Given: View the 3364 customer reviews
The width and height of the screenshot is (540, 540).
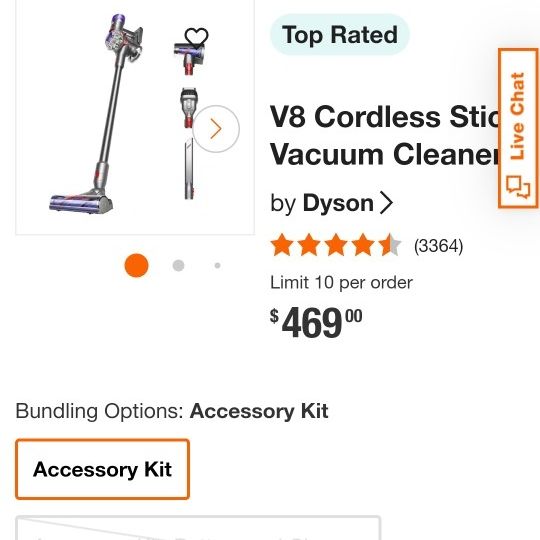Looking at the screenshot, I should 438,246.
